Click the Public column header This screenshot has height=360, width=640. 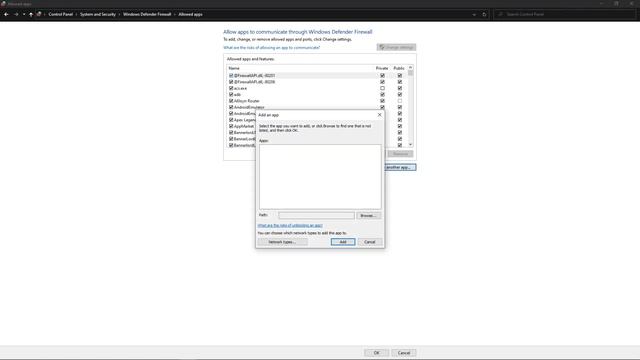[x=399, y=68]
